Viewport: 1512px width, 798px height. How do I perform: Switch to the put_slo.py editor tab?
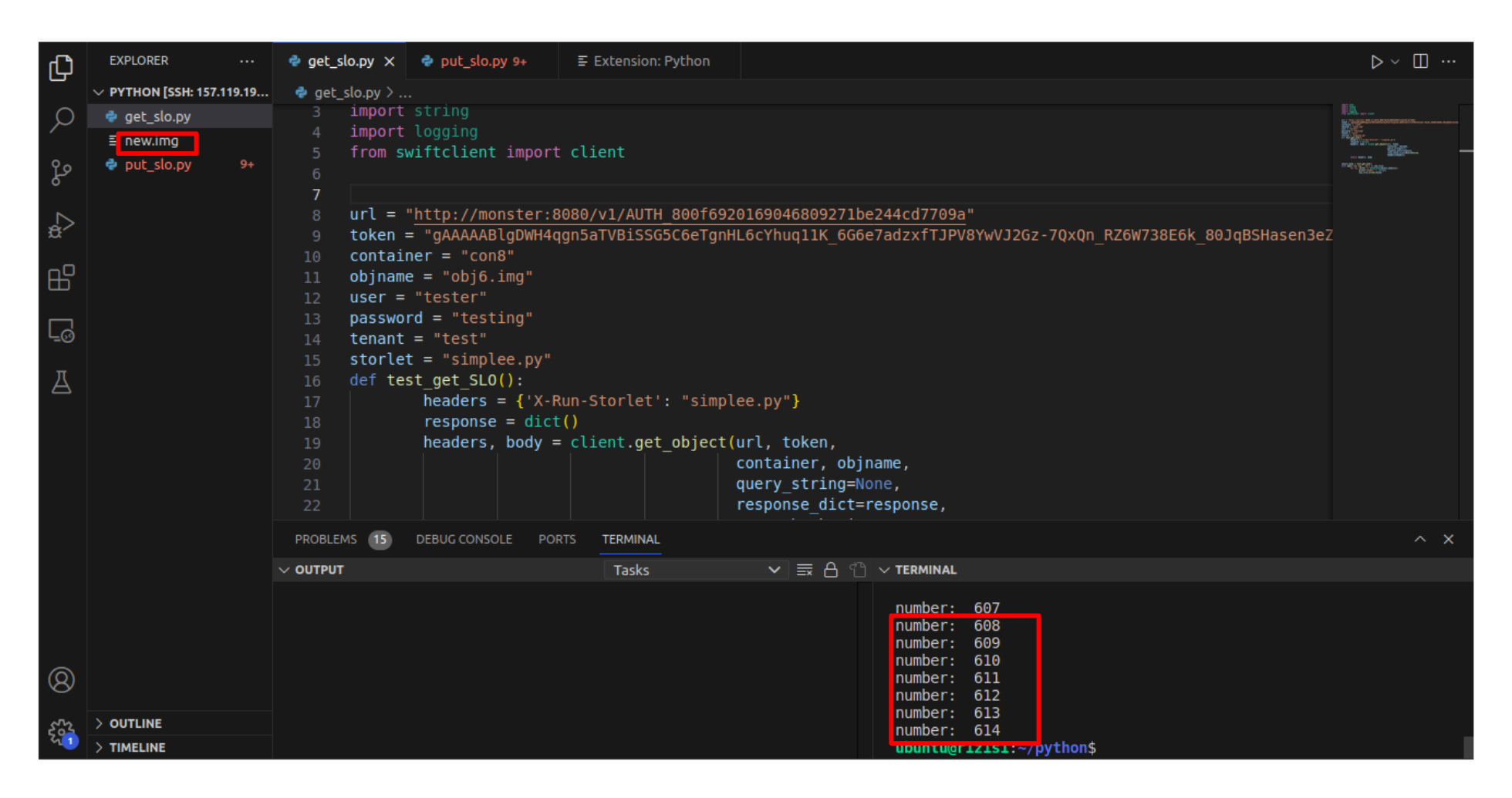474,62
